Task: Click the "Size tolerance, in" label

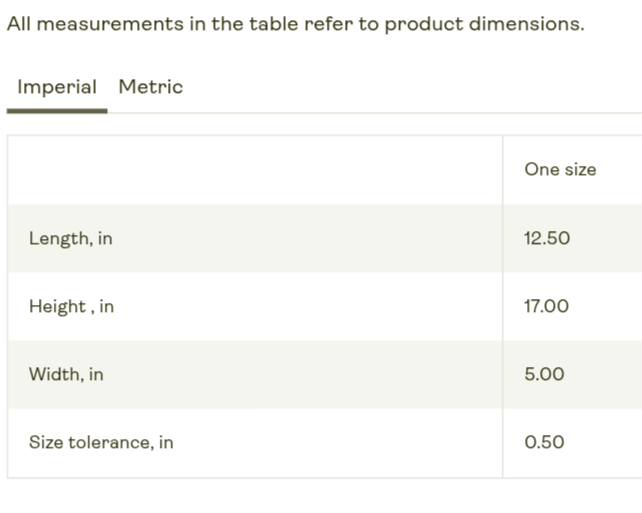Action: coord(101,443)
